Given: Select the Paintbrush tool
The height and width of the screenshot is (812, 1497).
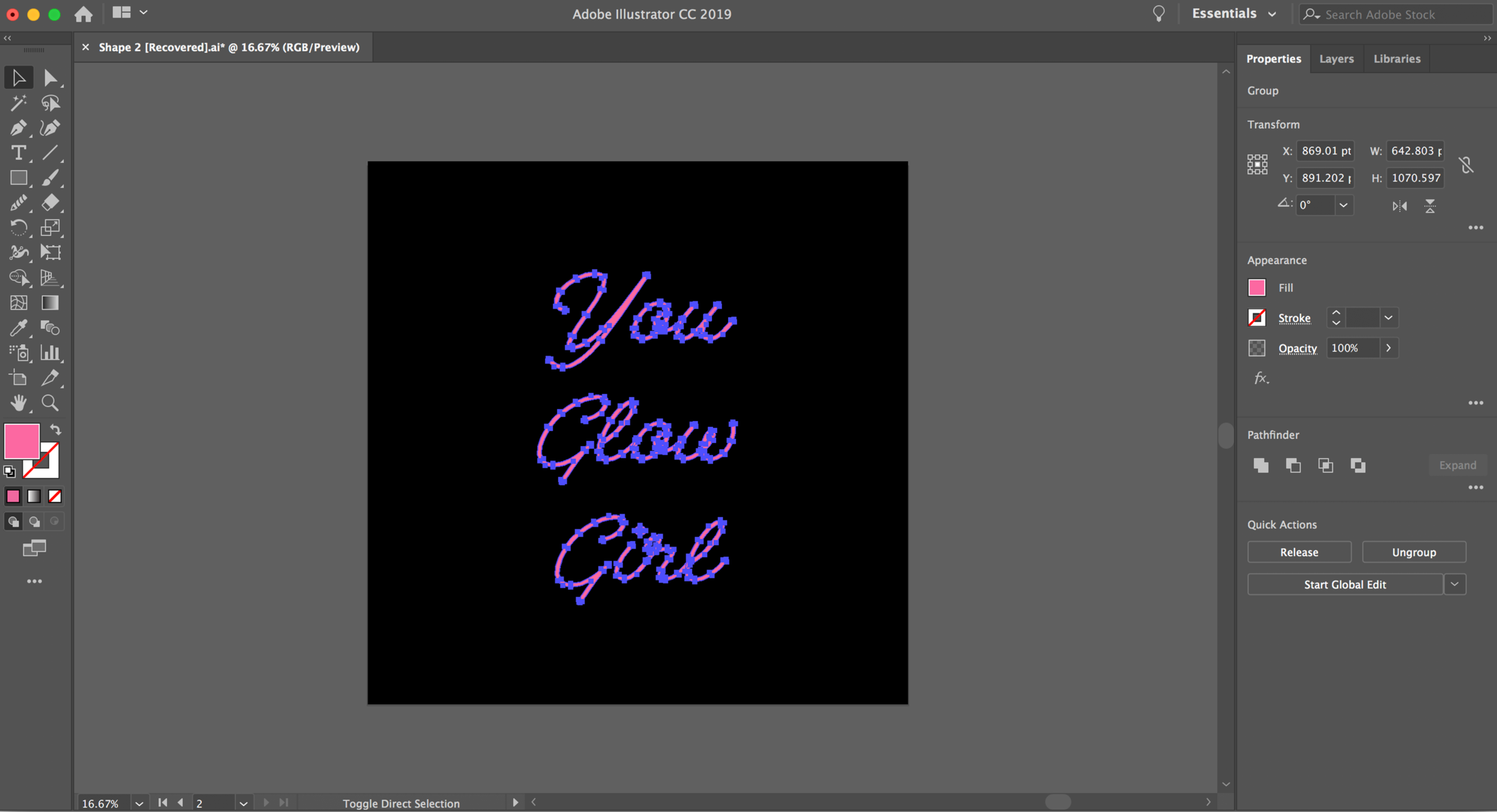Looking at the screenshot, I should point(50,178).
